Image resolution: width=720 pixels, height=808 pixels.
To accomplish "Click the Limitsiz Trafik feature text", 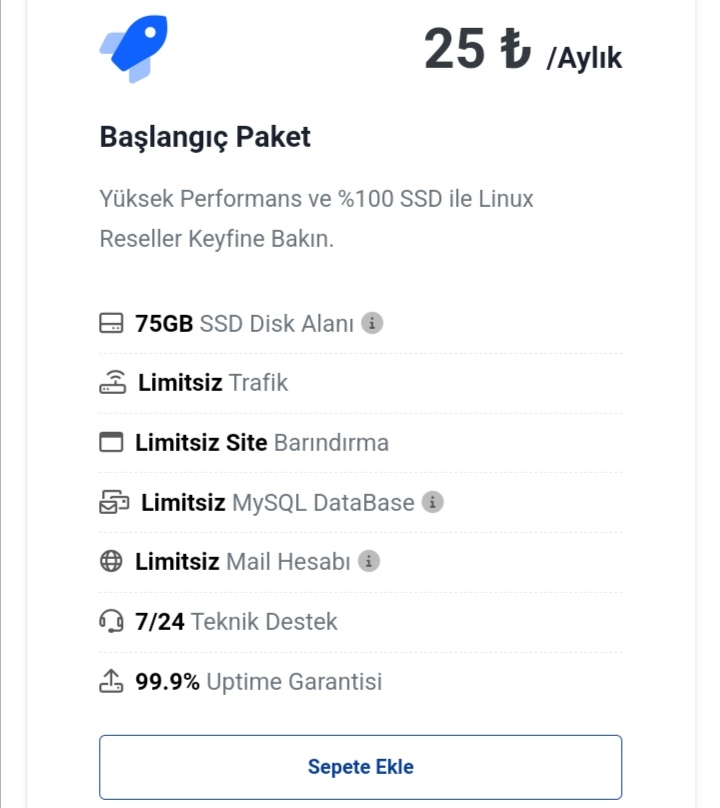I will click(x=213, y=383).
